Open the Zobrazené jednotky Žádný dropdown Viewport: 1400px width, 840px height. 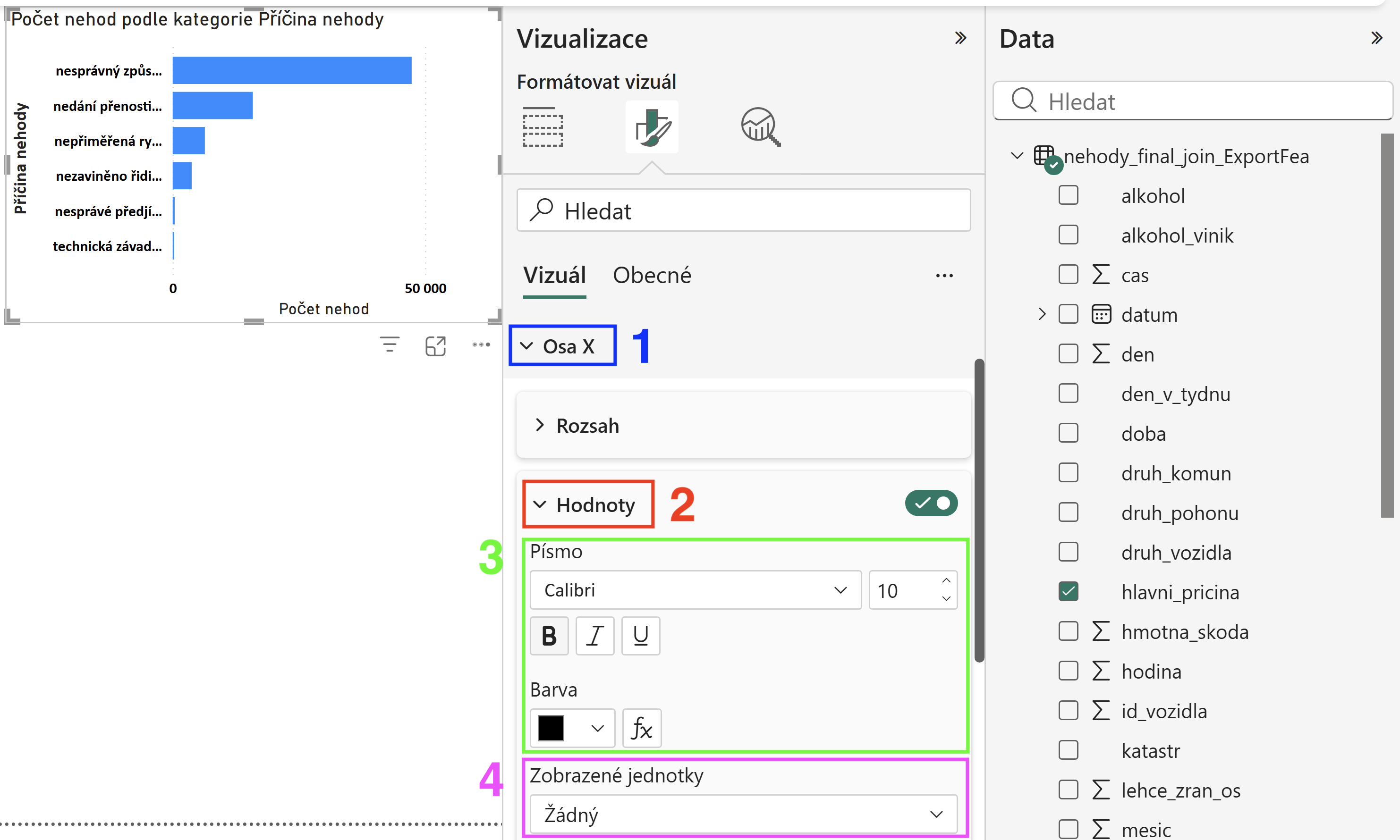pos(744,815)
